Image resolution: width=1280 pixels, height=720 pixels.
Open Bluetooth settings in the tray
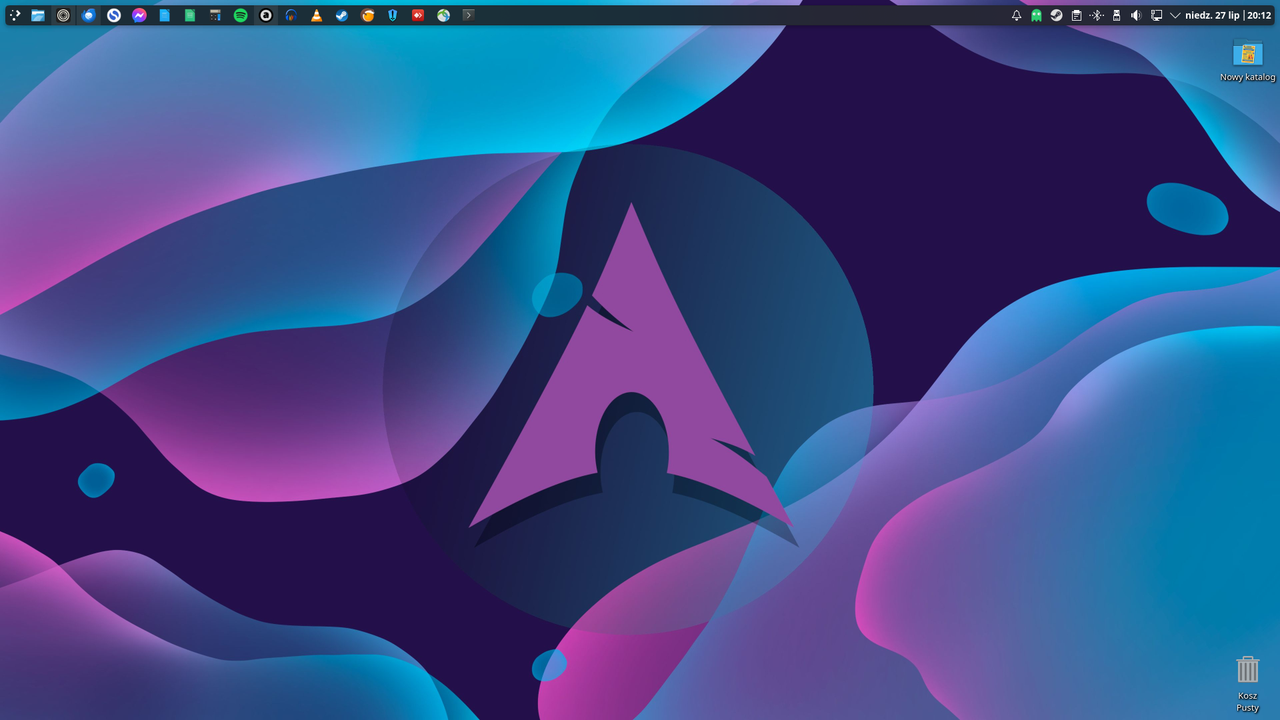[1096, 15]
